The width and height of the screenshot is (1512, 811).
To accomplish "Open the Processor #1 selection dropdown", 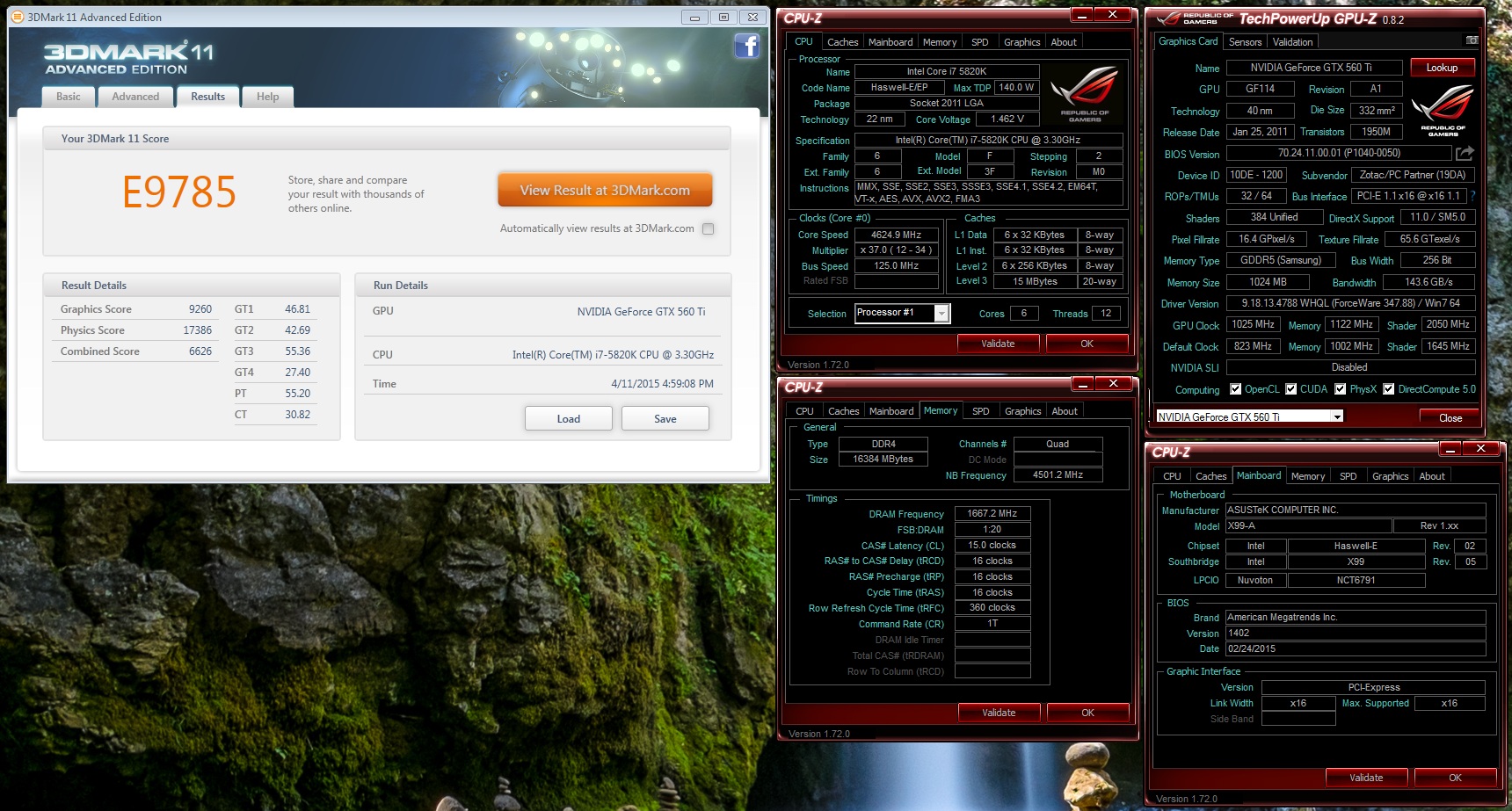I will pos(941,314).
